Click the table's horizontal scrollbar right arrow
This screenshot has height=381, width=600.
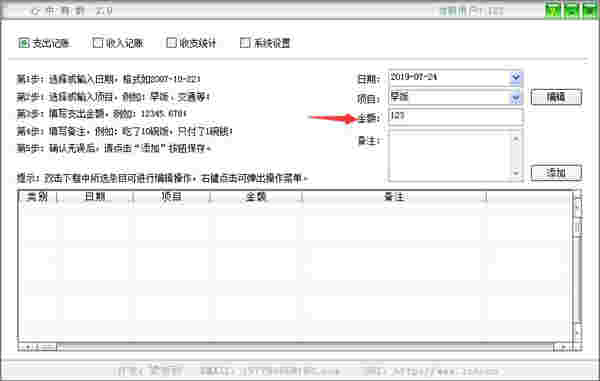click(x=563, y=347)
